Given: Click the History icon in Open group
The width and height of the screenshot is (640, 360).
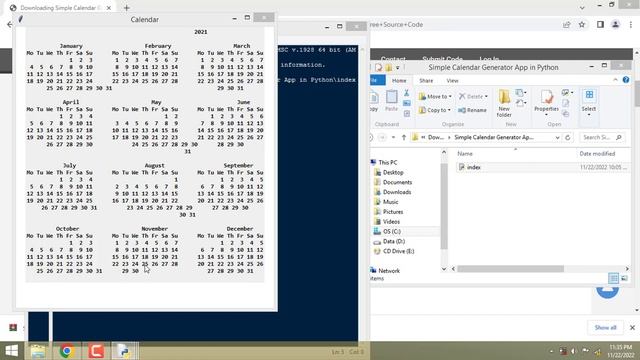Looking at the screenshot, I should 565,113.
